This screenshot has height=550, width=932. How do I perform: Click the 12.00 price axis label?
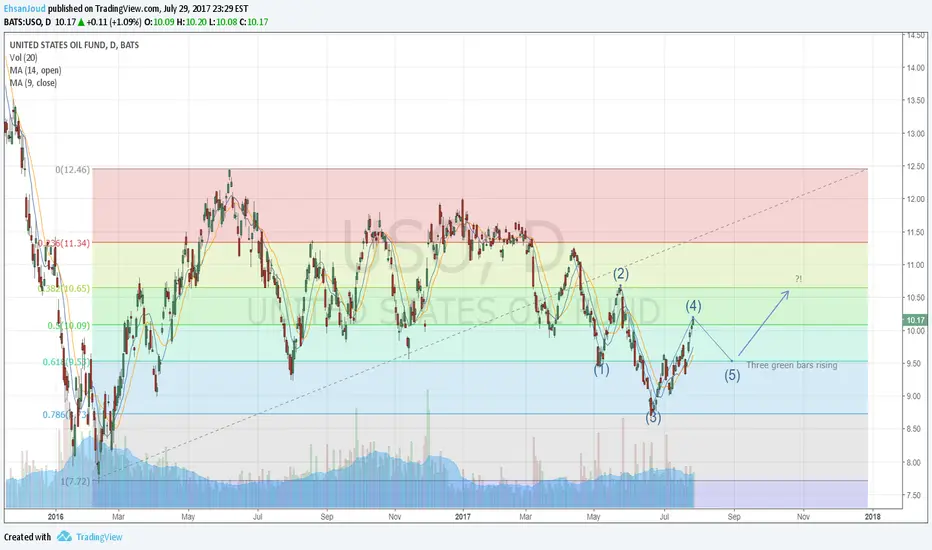pos(915,199)
